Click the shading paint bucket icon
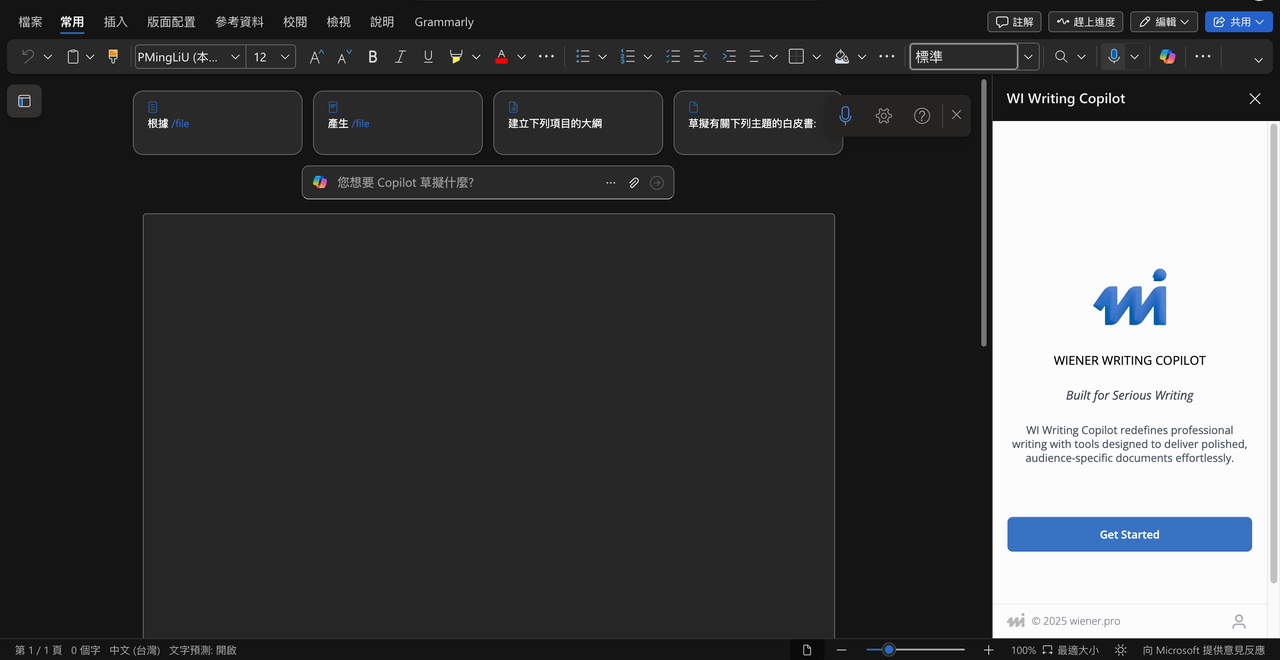1280x660 pixels. tap(841, 57)
